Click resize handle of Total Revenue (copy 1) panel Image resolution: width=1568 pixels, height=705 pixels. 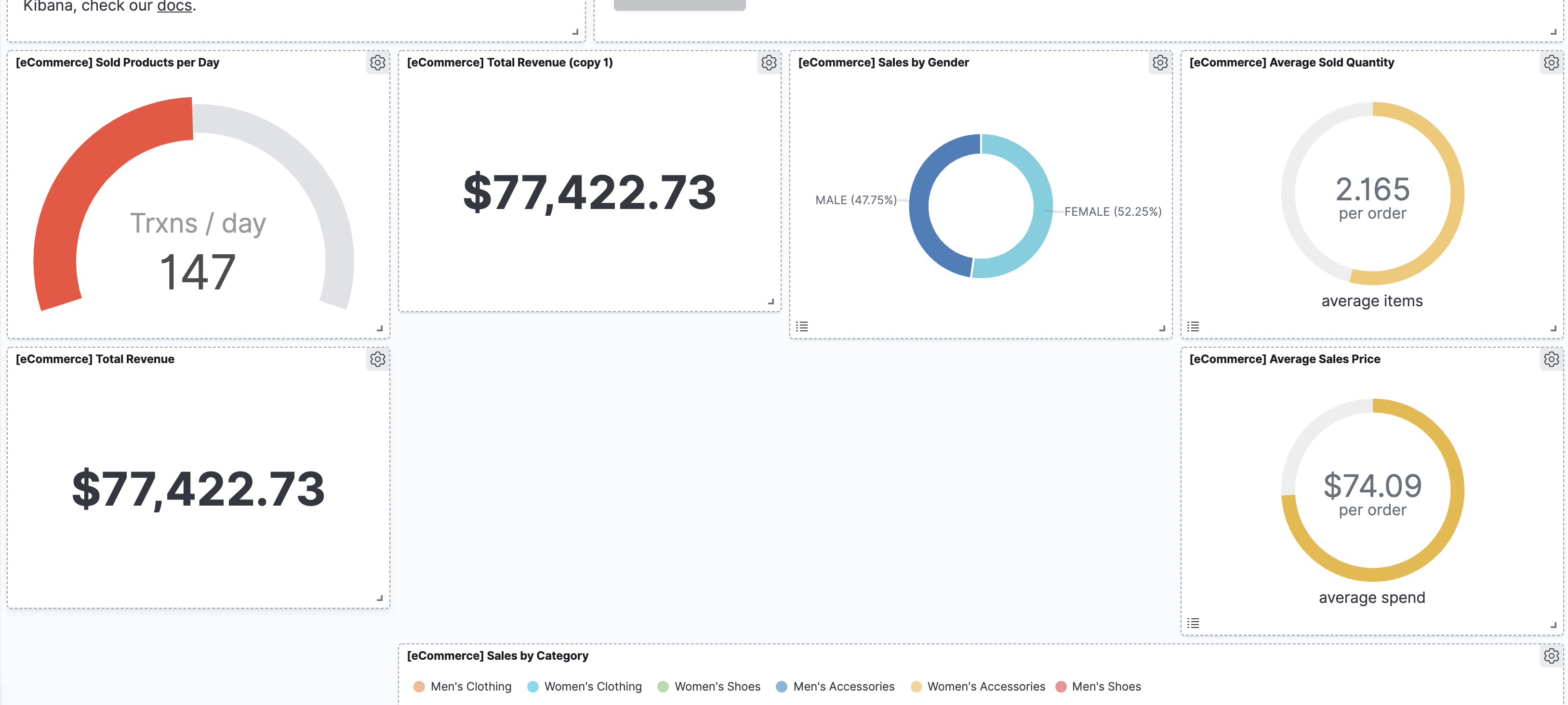click(771, 302)
